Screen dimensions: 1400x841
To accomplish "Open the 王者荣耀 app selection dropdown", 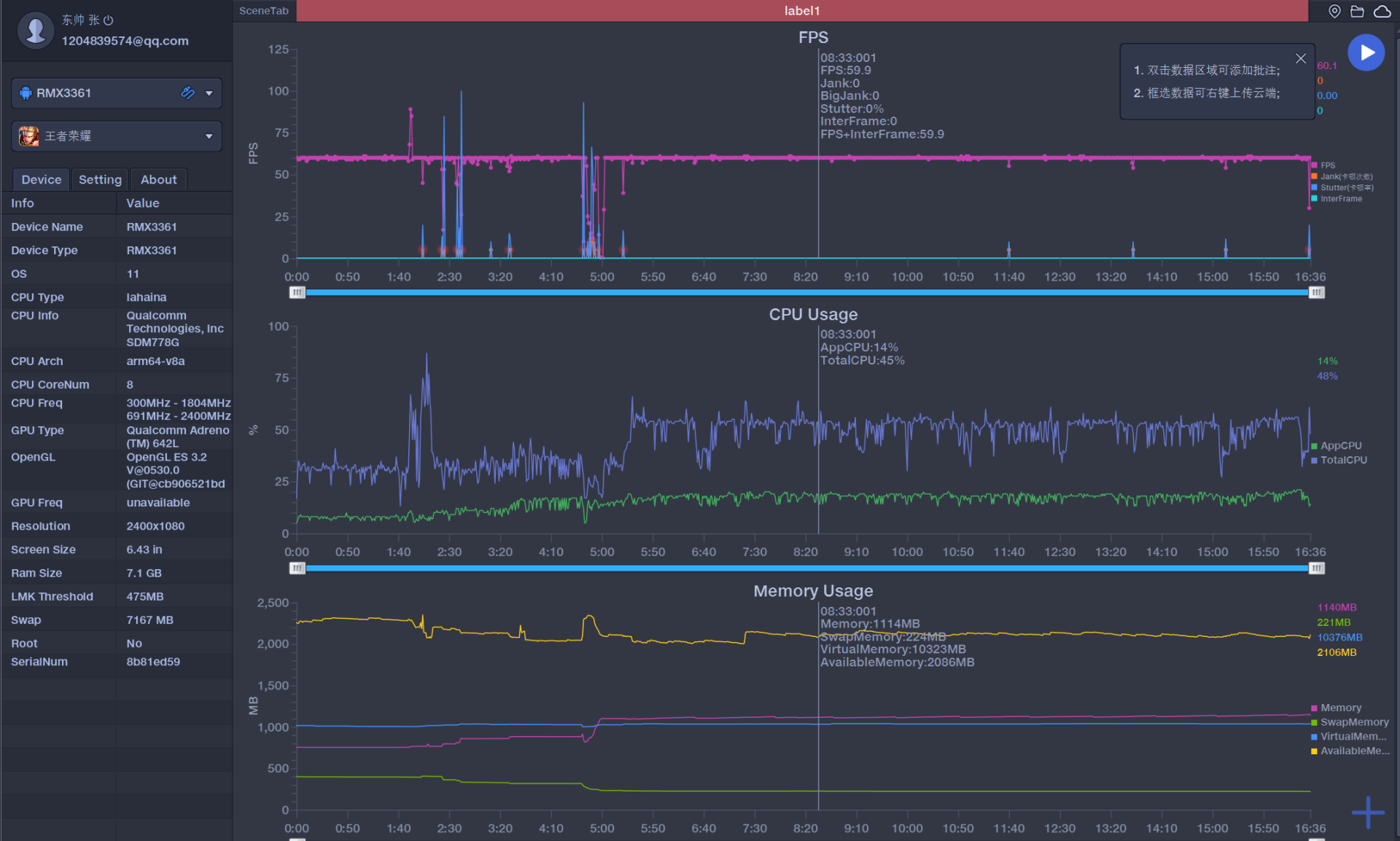I will pos(209,136).
